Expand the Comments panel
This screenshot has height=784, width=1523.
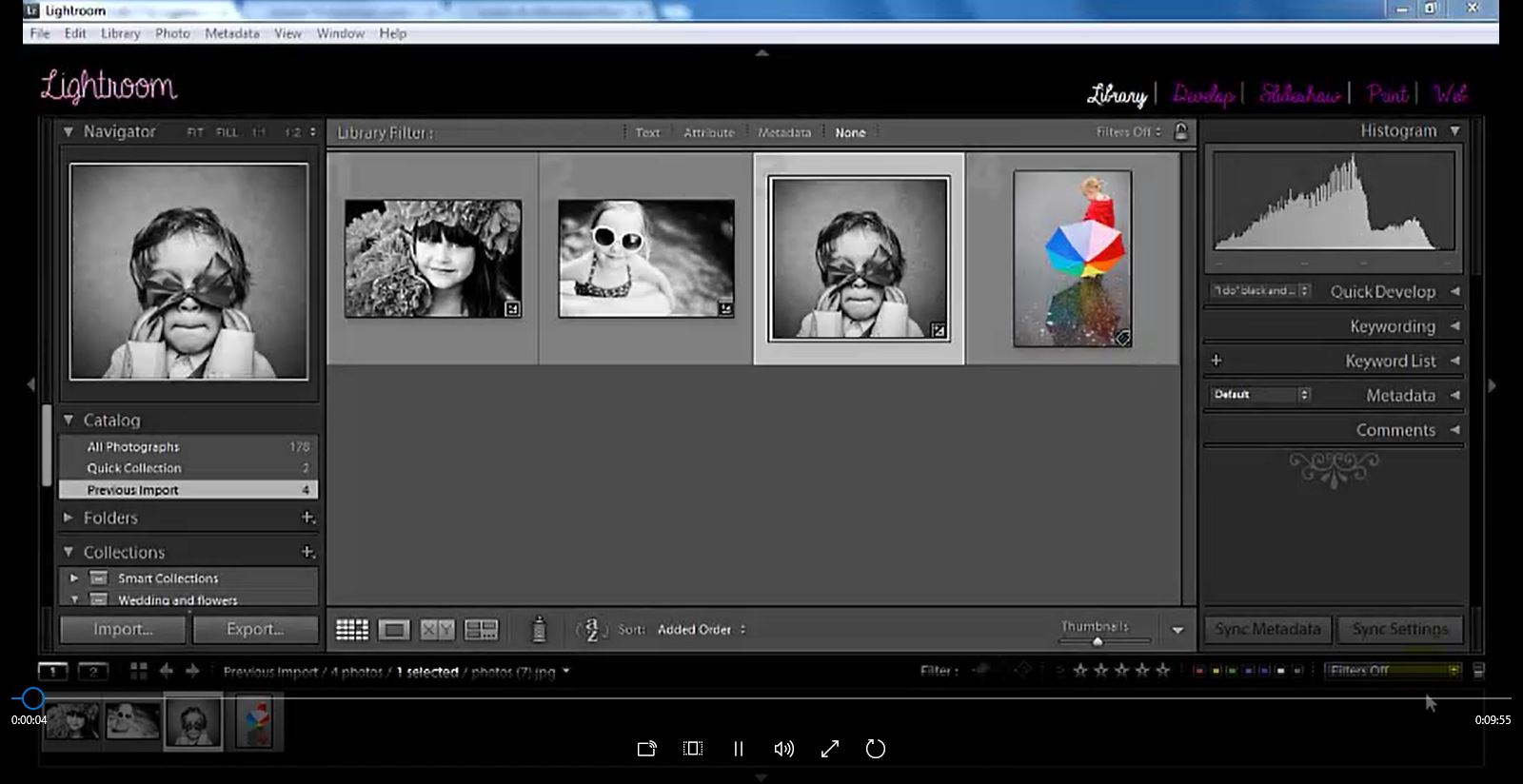[x=1454, y=430]
